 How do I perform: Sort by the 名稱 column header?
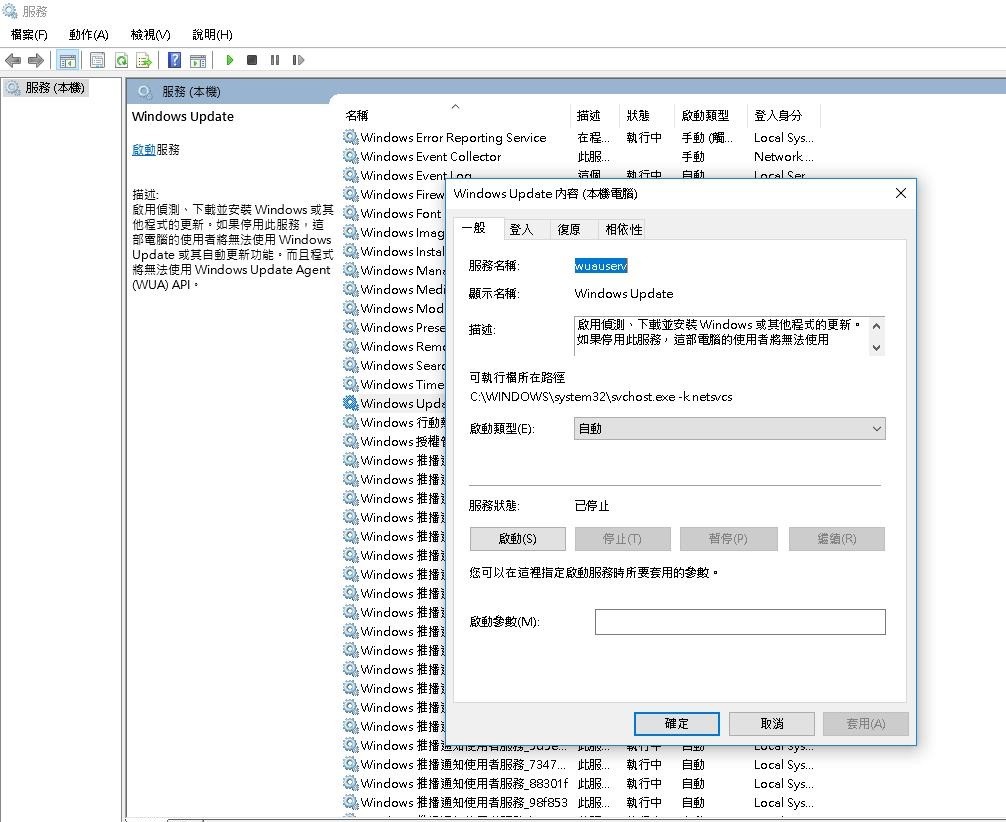(x=456, y=116)
